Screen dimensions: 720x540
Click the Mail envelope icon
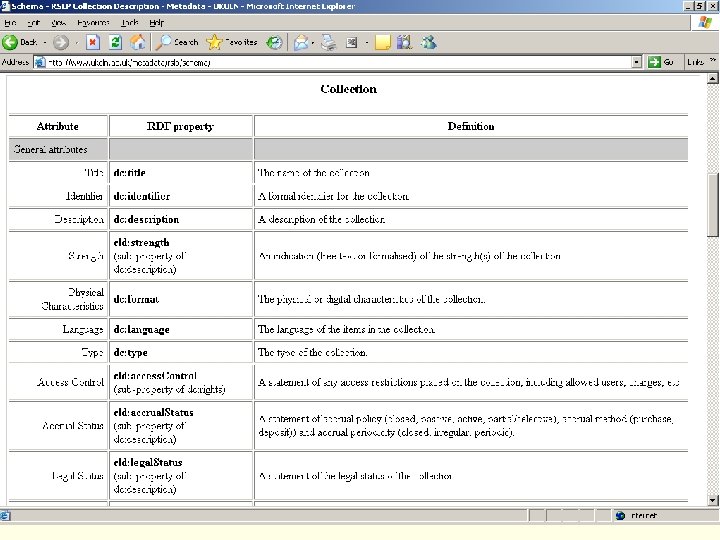(x=301, y=42)
